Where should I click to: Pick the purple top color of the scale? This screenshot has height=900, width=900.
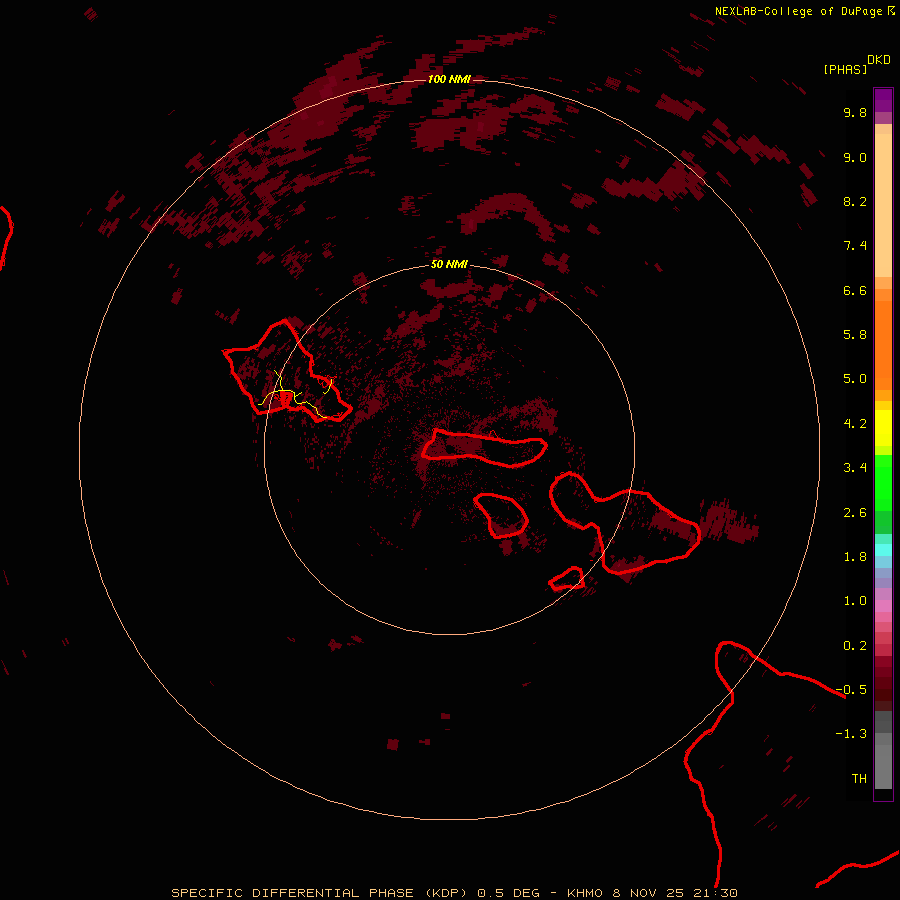point(883,100)
